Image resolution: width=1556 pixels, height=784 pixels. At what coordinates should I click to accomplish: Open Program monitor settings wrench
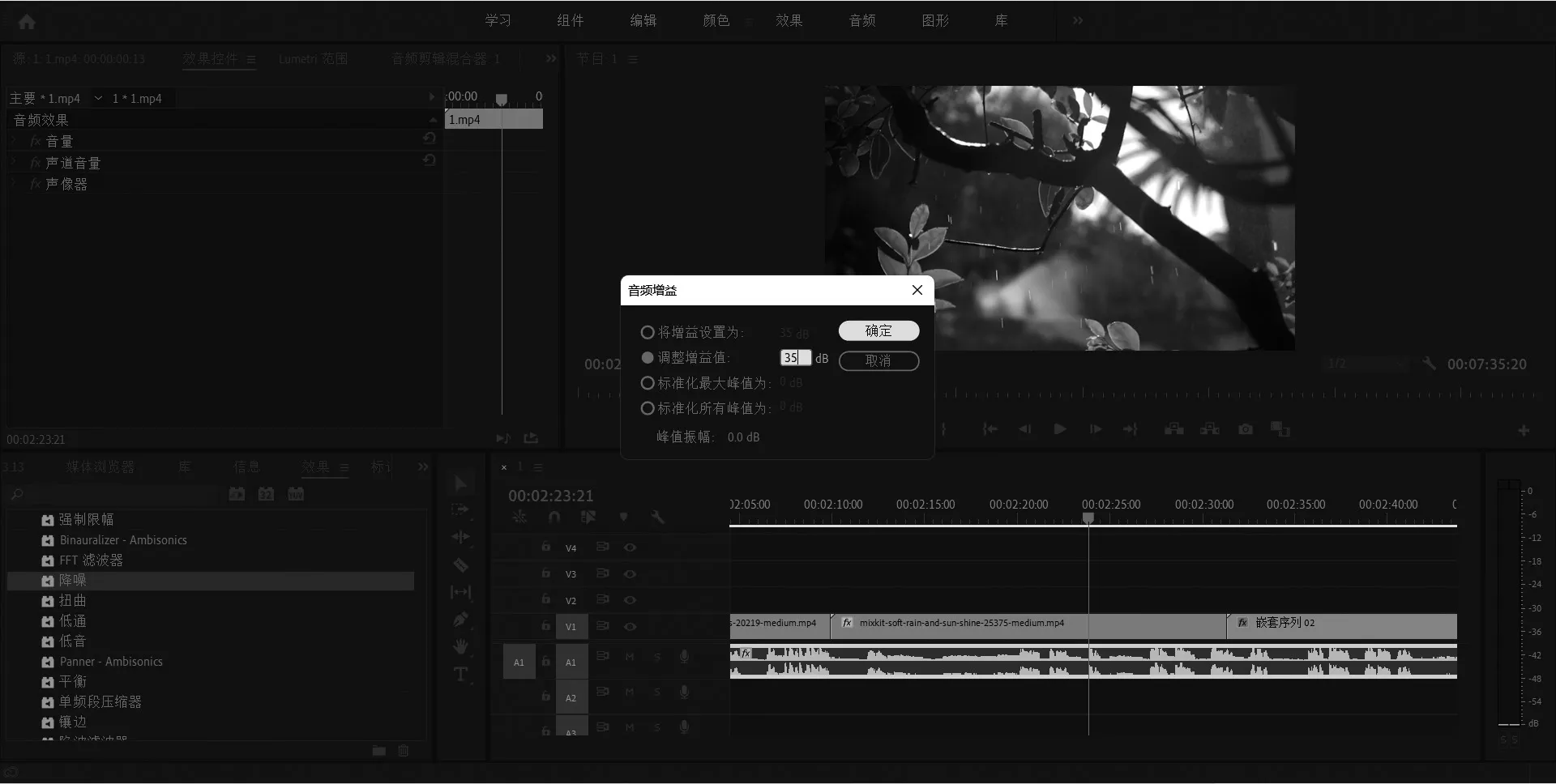[x=1430, y=364]
